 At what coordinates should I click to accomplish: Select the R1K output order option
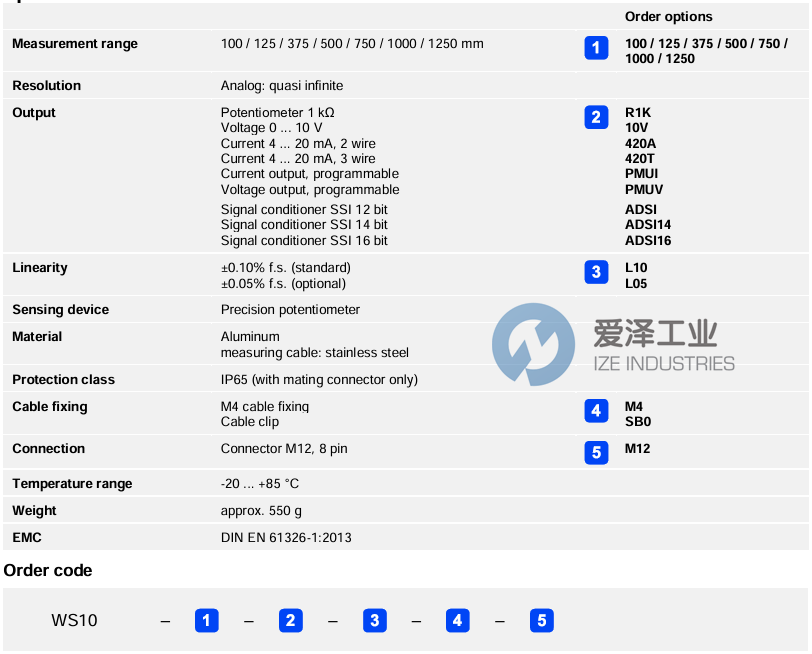[640, 112]
